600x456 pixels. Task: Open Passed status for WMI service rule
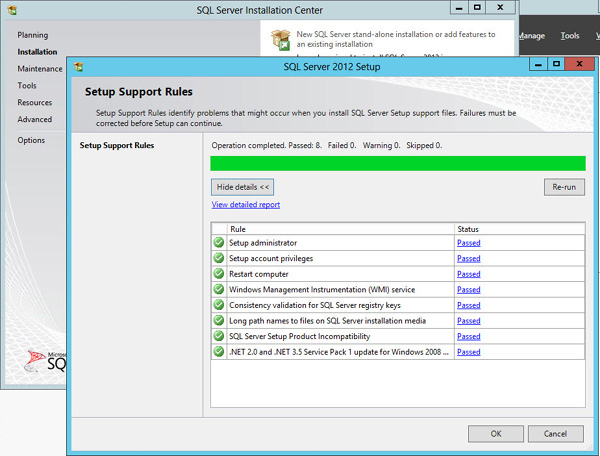click(469, 290)
